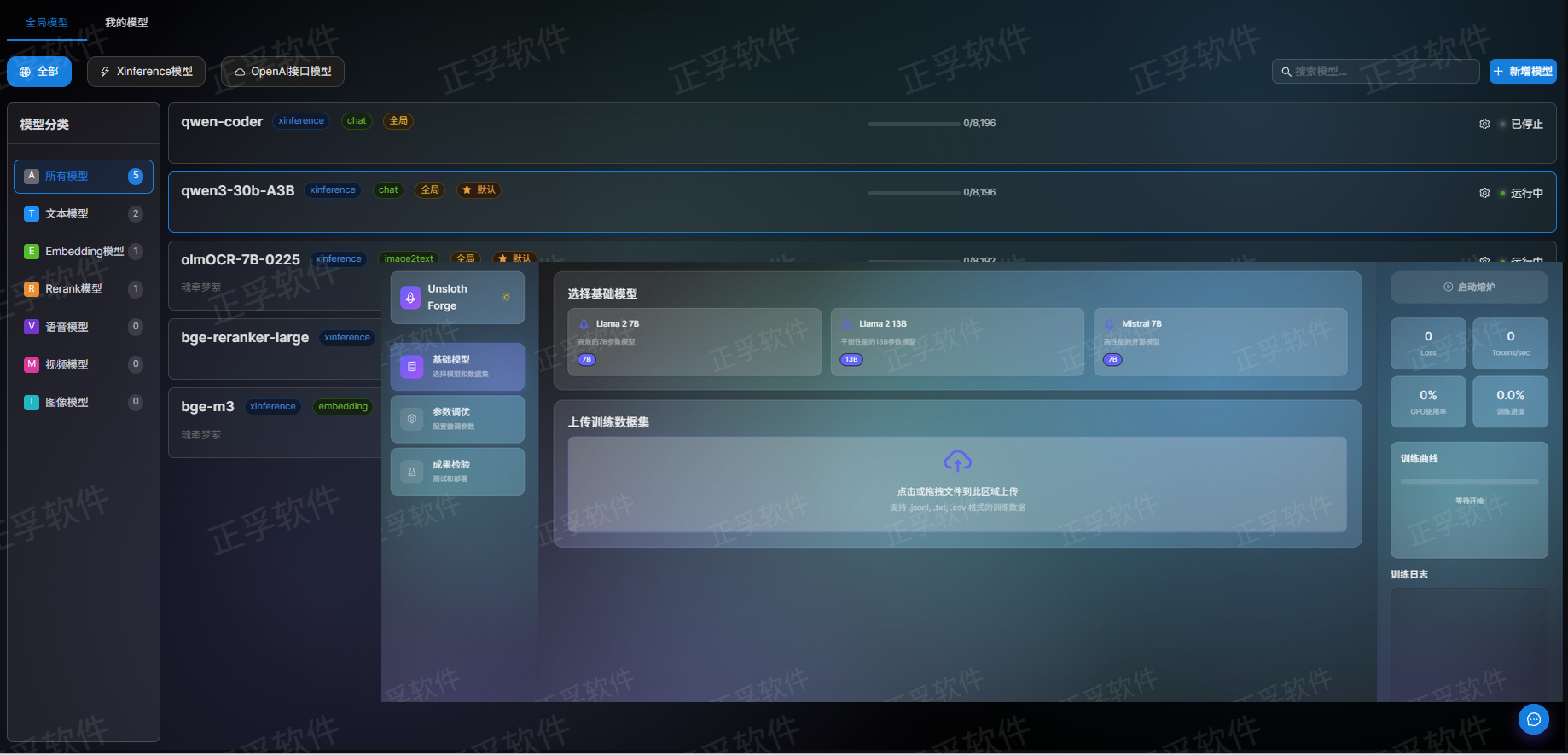Screen dimensions: 1568x755
Task: Switch to the 我的模型 tab
Action: click(x=126, y=22)
